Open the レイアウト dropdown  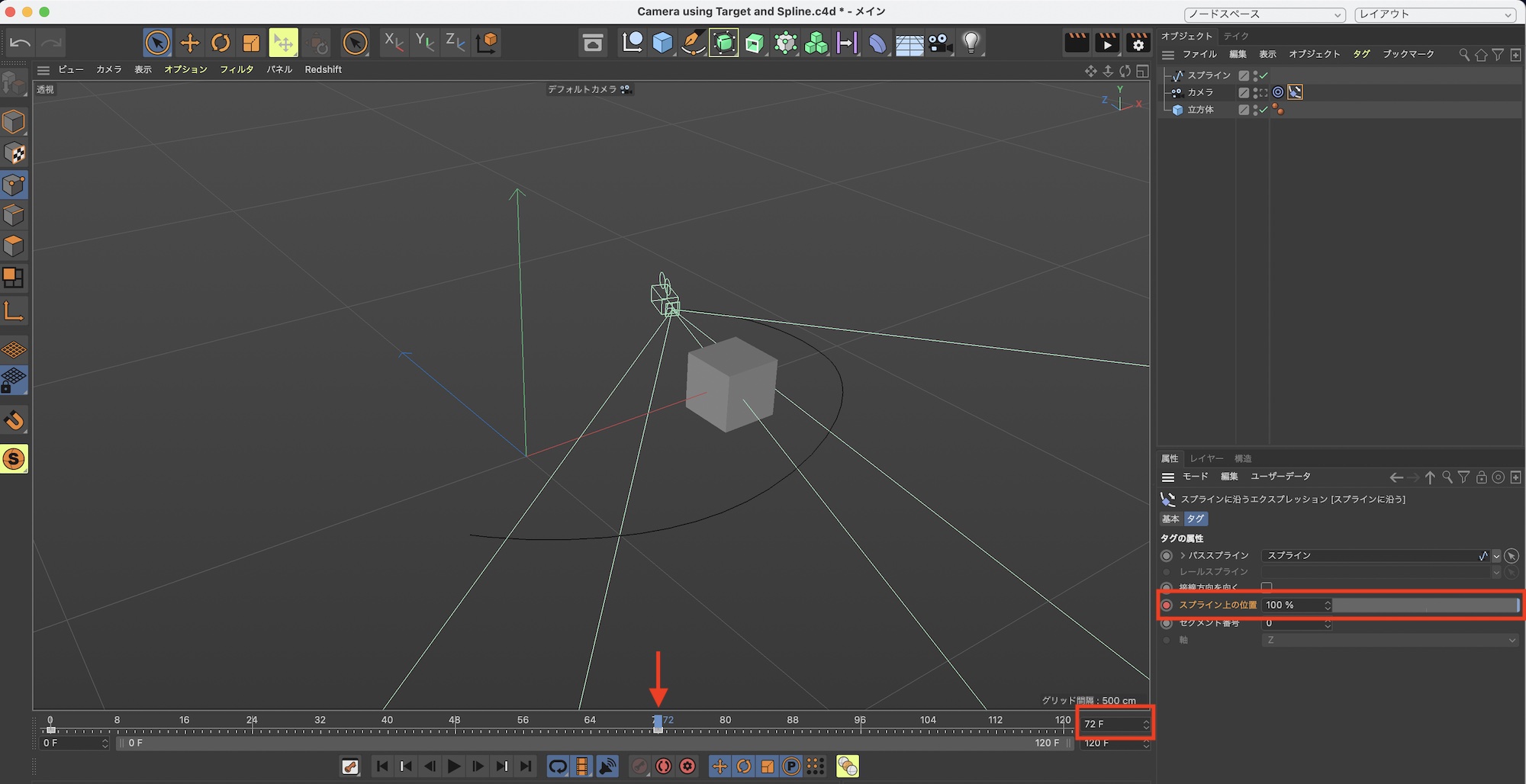[x=1434, y=14]
